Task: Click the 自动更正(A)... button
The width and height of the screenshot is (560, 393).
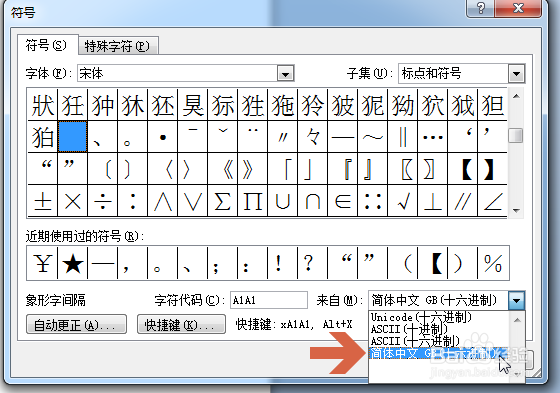Action: [76, 324]
